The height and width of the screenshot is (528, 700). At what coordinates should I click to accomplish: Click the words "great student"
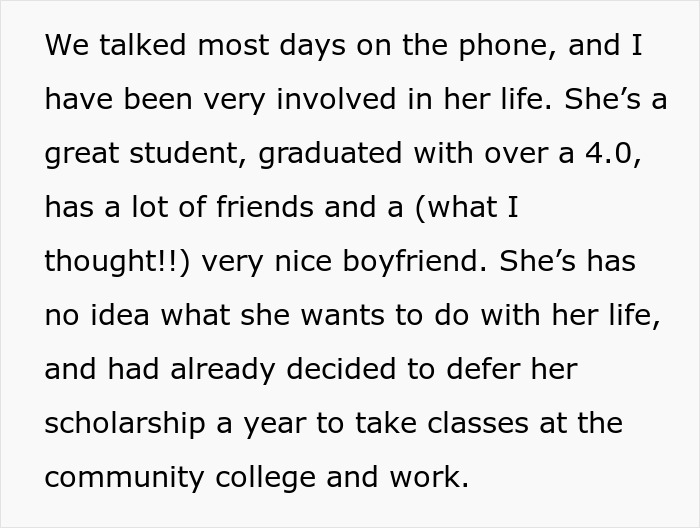pyautogui.click(x=143, y=154)
